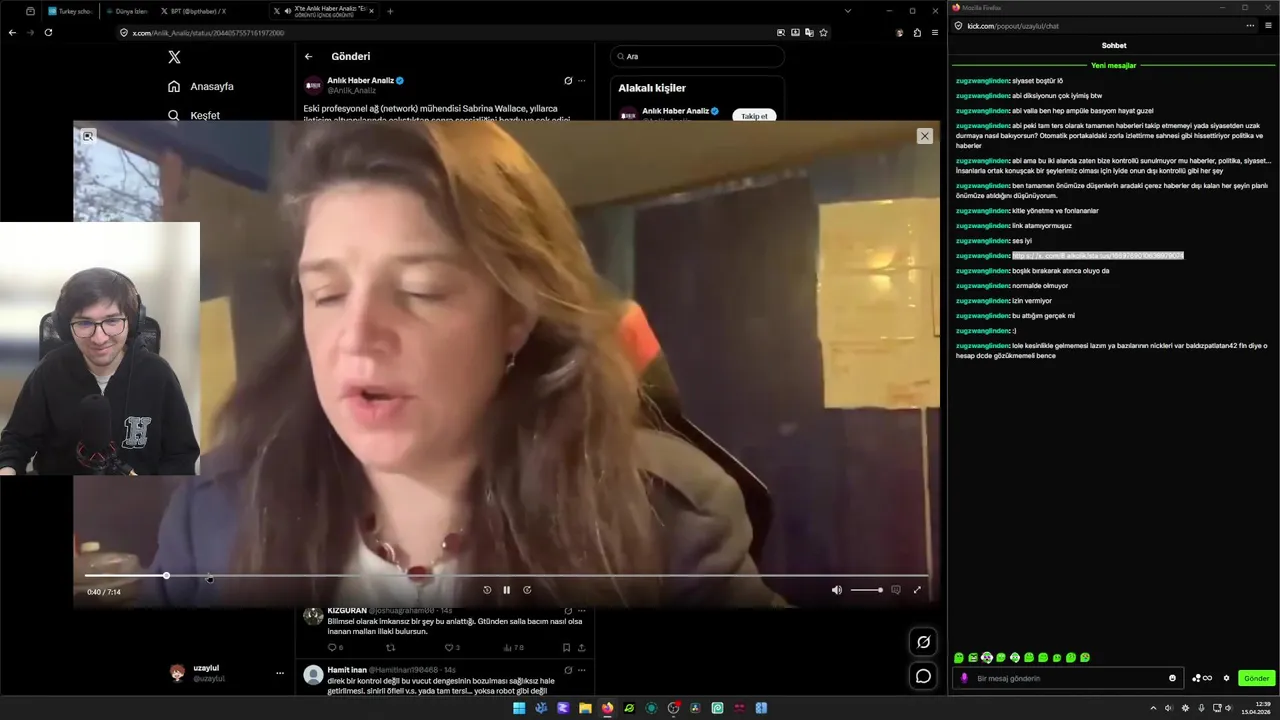Reload the X page
The image size is (1280, 720).
tap(48, 32)
